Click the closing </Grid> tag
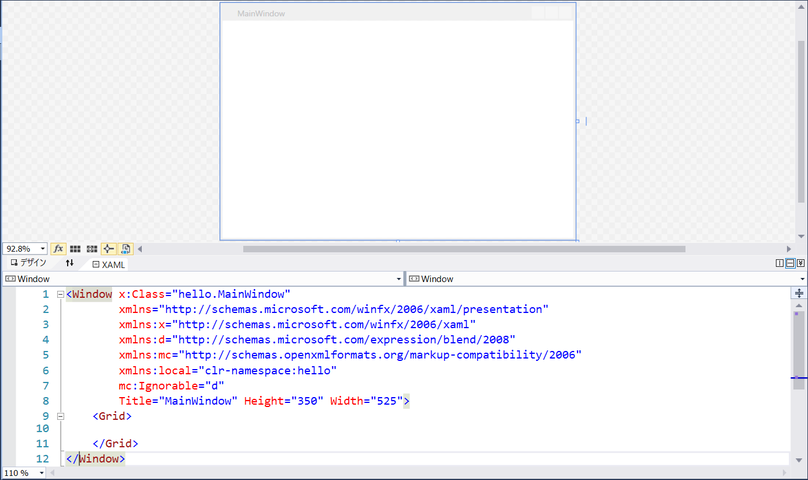 pyautogui.click(x=115, y=443)
